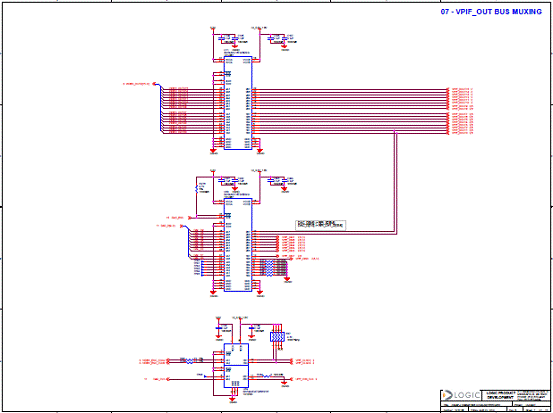Click the LOGIC company logo in title block

coord(462,395)
